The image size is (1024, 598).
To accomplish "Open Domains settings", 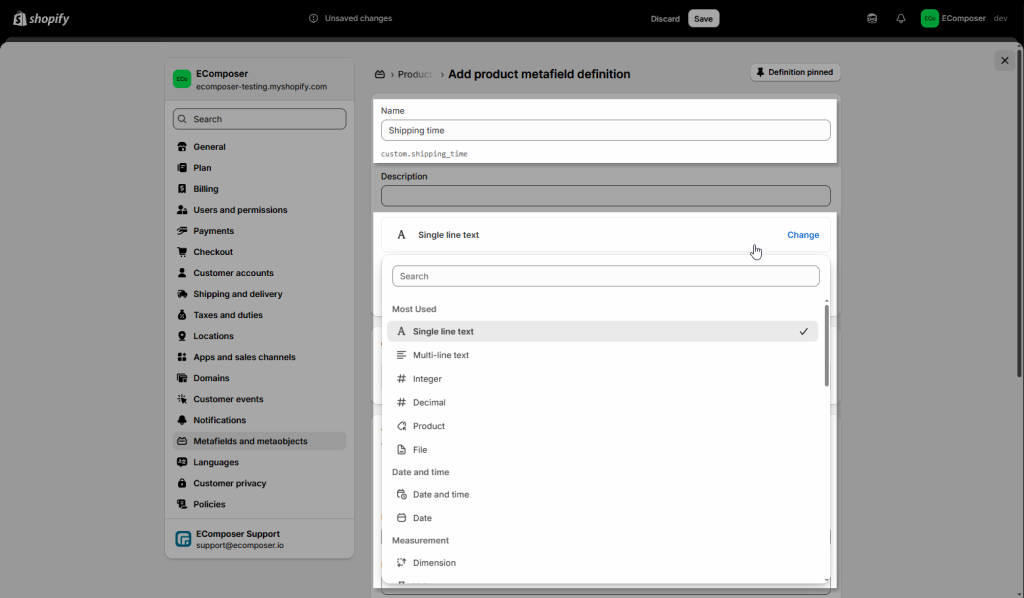I will (259, 378).
